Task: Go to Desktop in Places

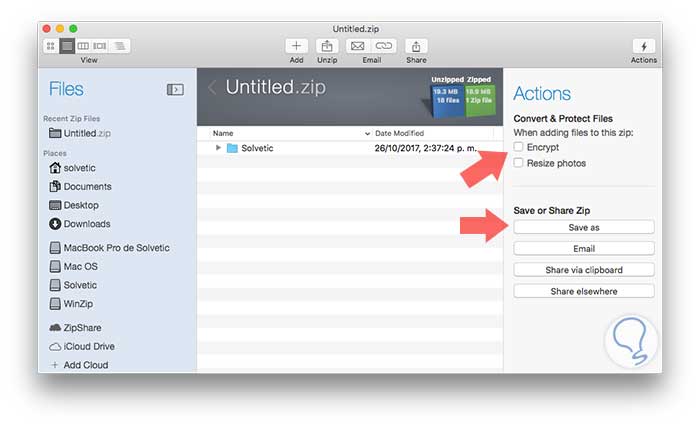Action: pyautogui.click(x=74, y=205)
